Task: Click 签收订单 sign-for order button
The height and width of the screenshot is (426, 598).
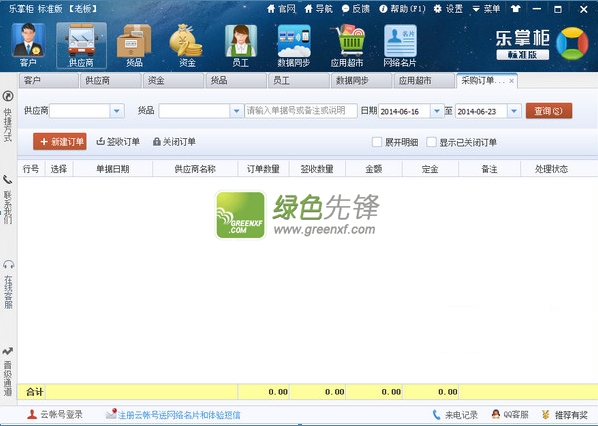Action: pyautogui.click(x=118, y=141)
